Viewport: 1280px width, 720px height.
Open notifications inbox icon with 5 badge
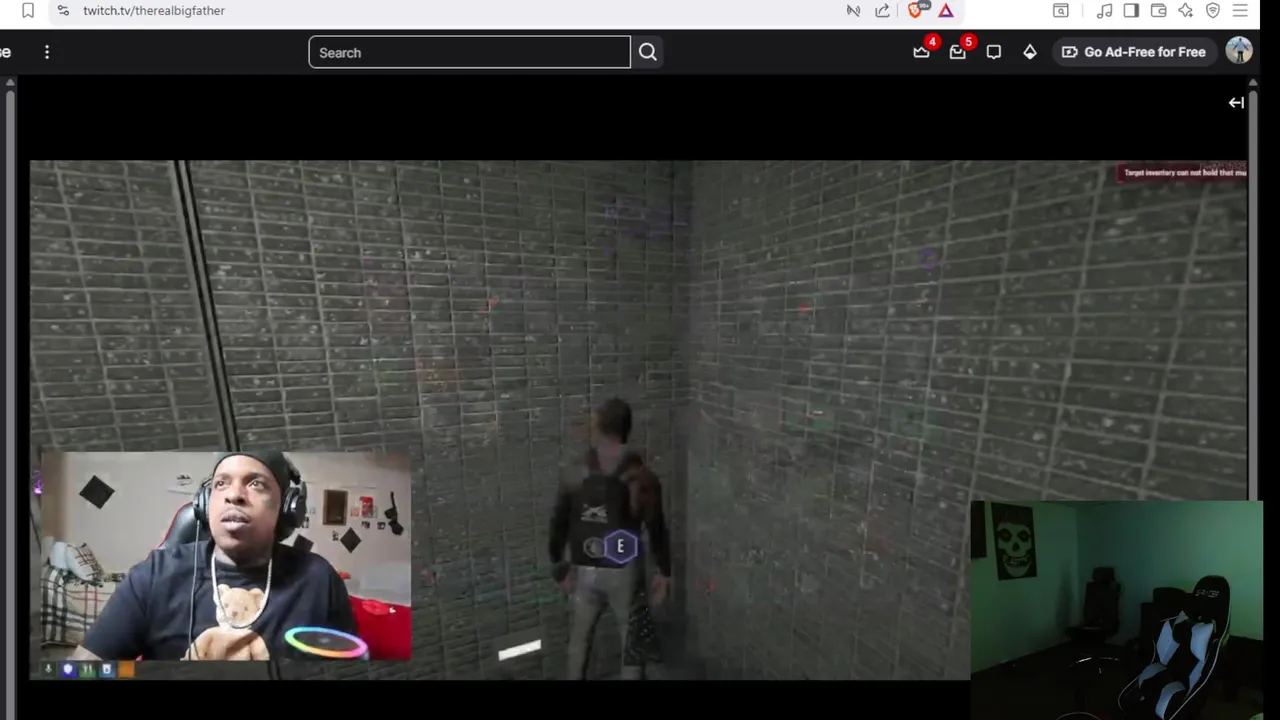[x=958, y=52]
